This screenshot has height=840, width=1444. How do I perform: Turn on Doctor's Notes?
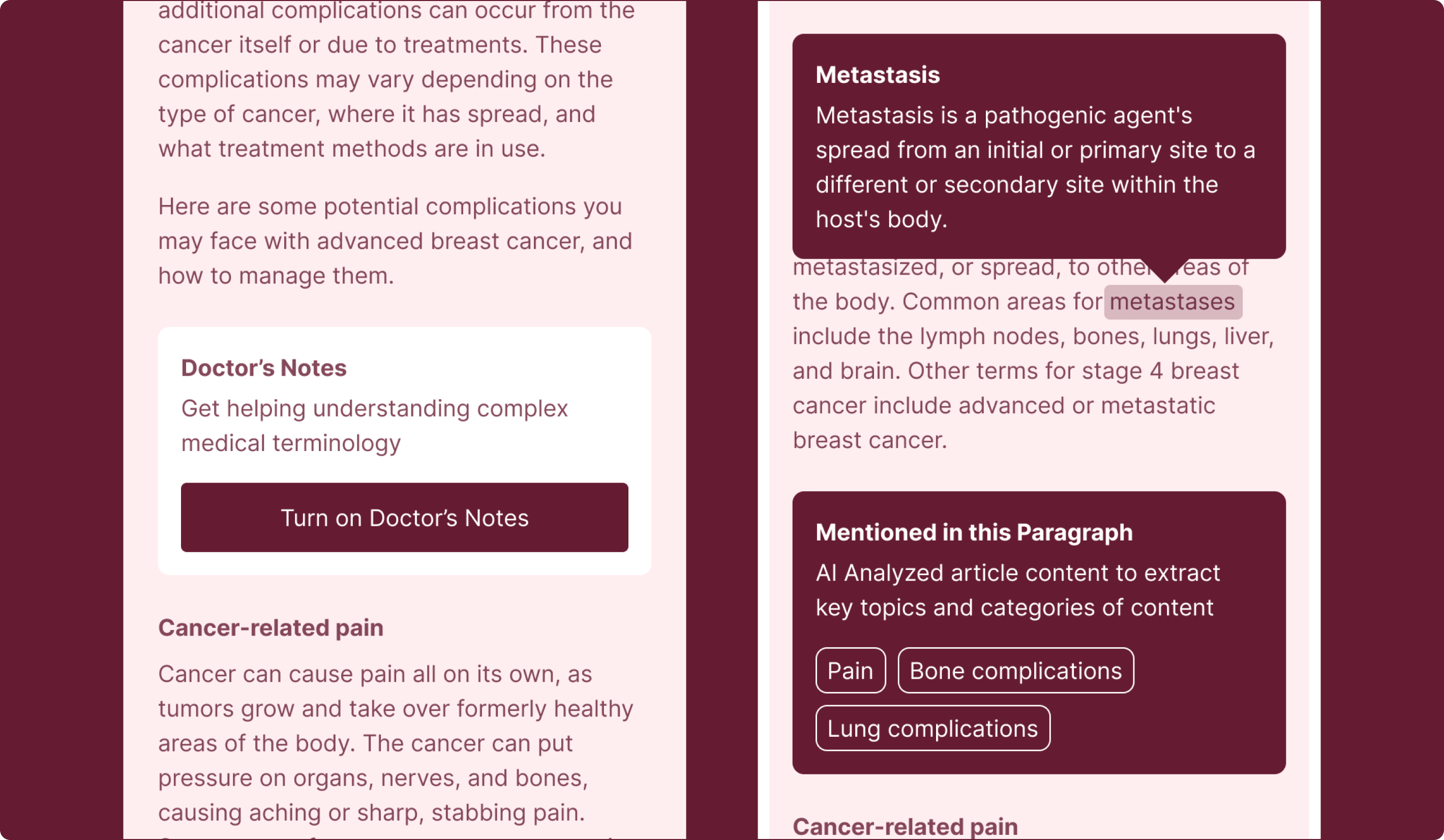point(404,518)
